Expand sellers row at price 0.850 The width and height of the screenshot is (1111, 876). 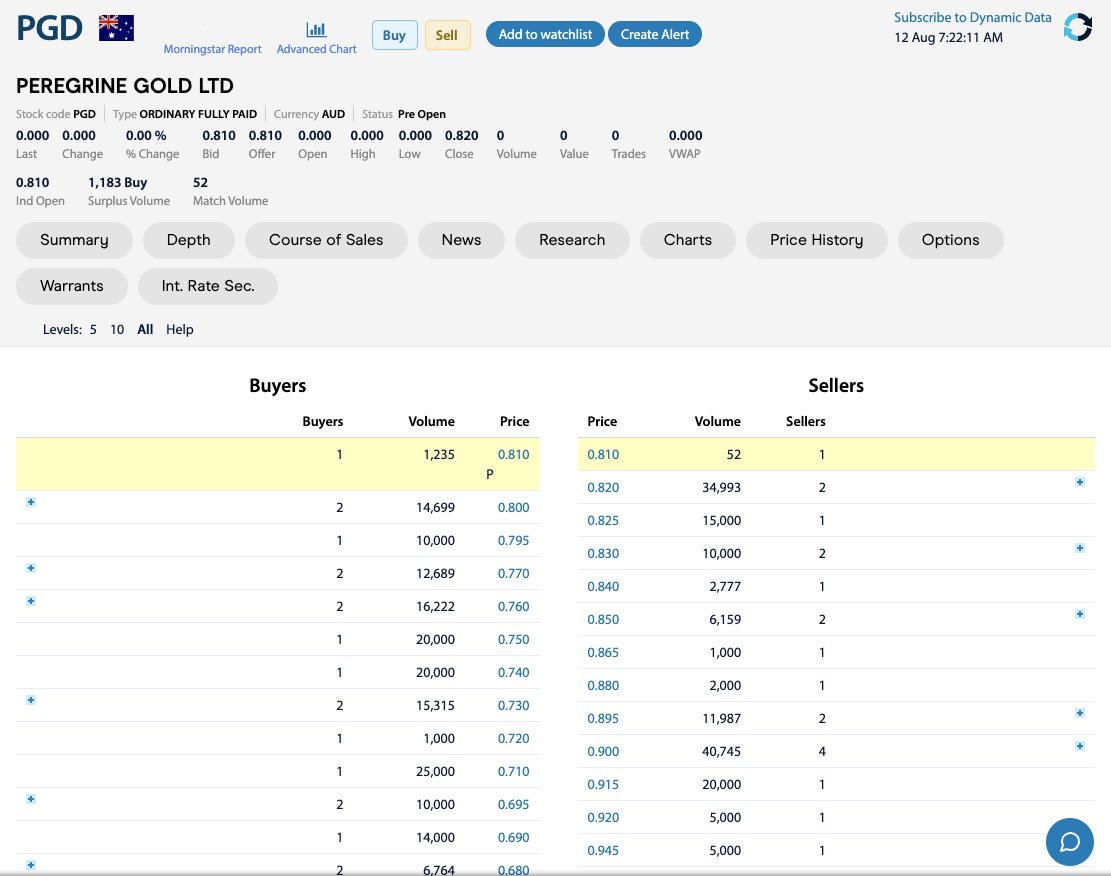coord(1080,614)
